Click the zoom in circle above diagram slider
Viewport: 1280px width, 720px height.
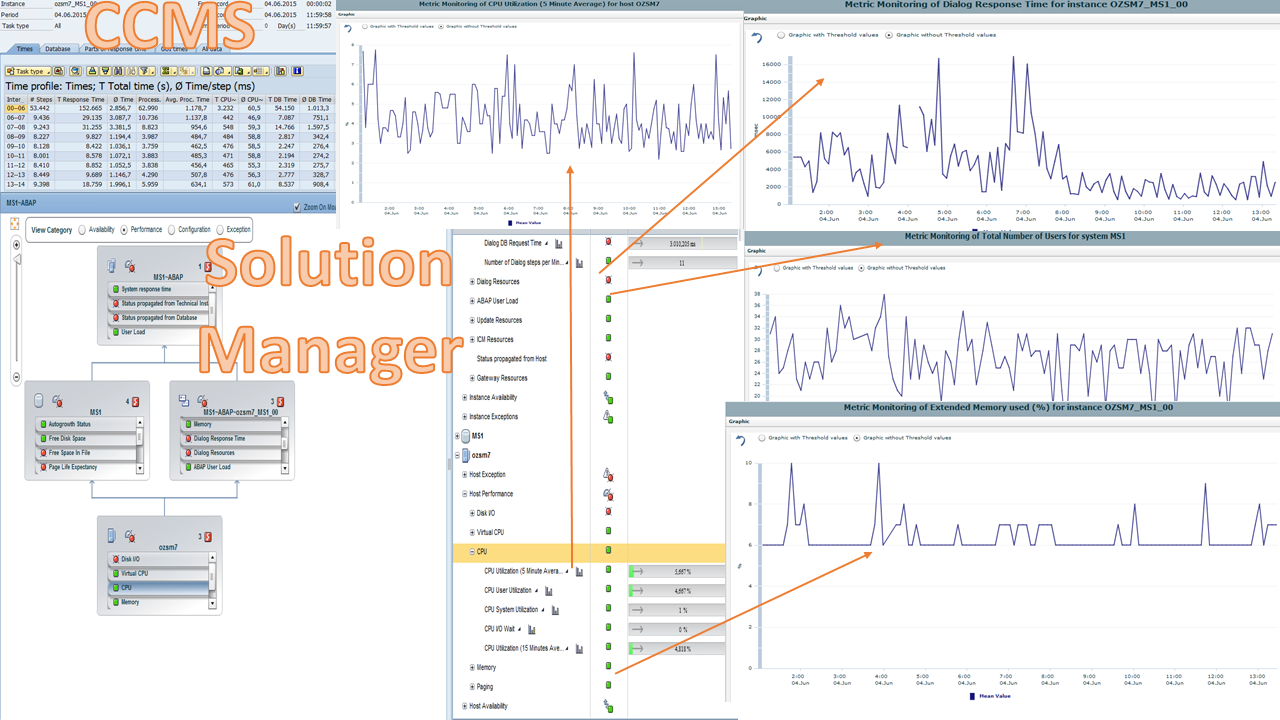point(15,245)
